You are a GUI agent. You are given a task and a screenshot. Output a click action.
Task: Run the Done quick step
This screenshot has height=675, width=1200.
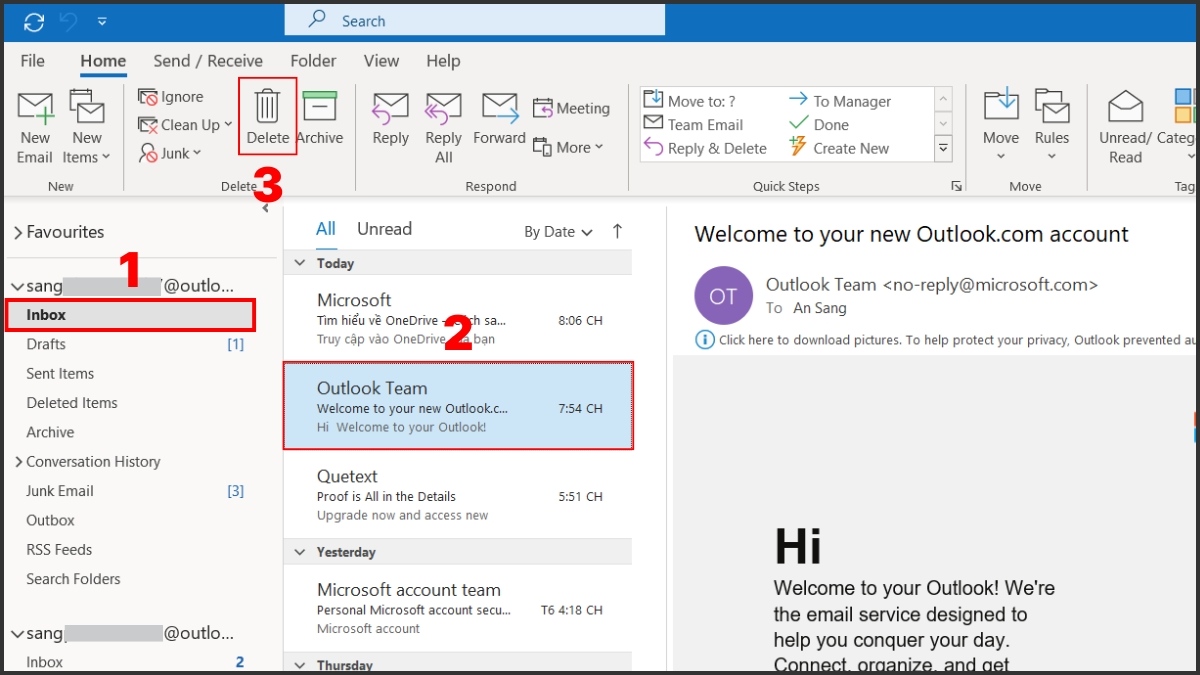tap(819, 124)
